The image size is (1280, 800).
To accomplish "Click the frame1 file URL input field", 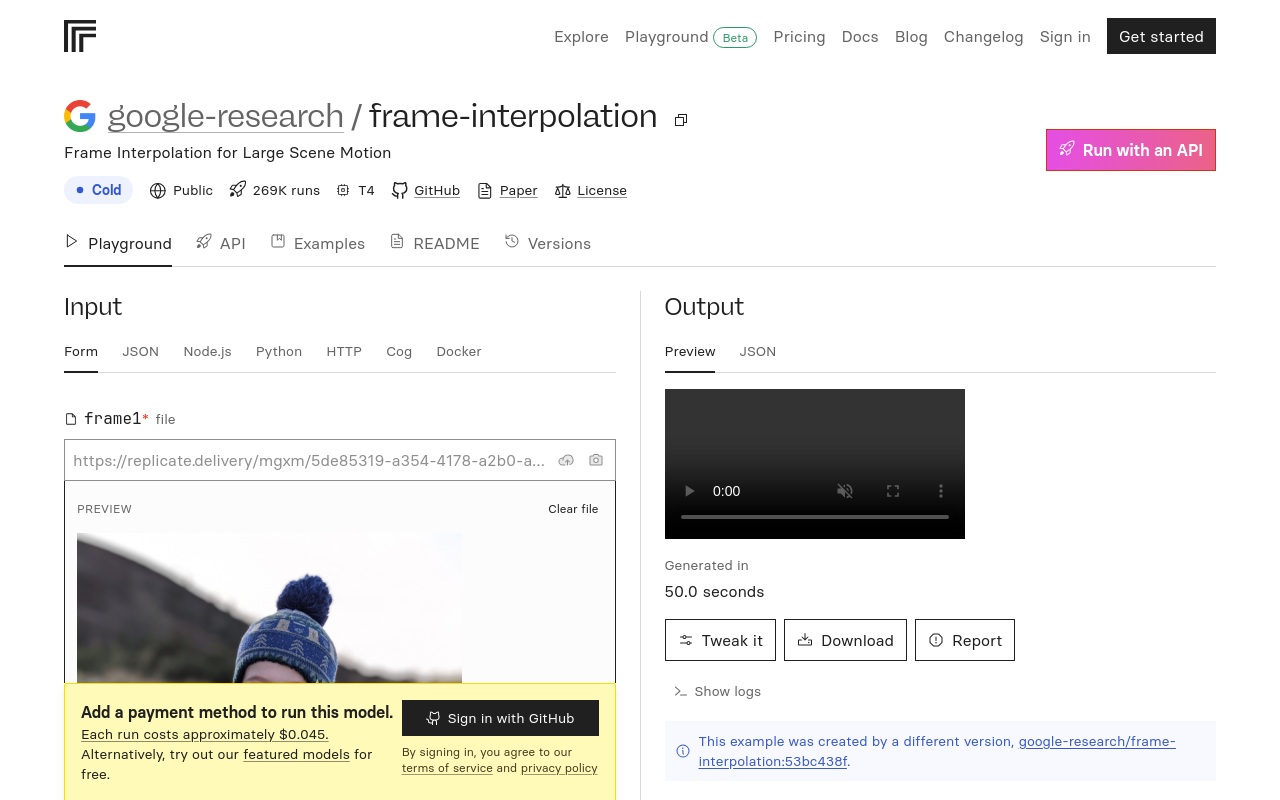I will 309,460.
